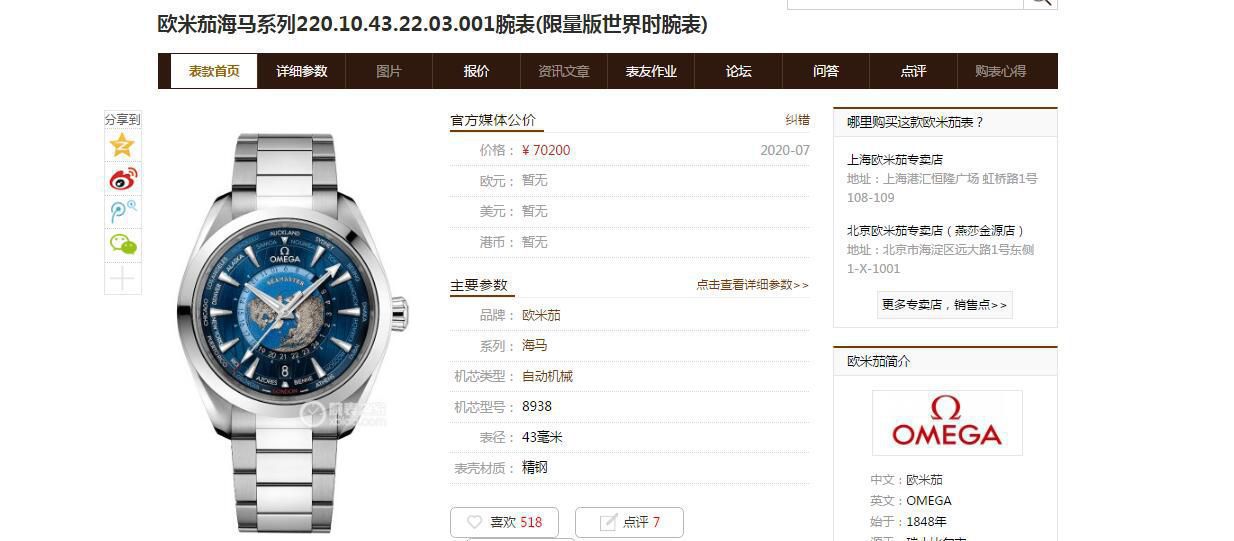
Task: Click the Tencent Weibo share icon
Action: click(123, 212)
